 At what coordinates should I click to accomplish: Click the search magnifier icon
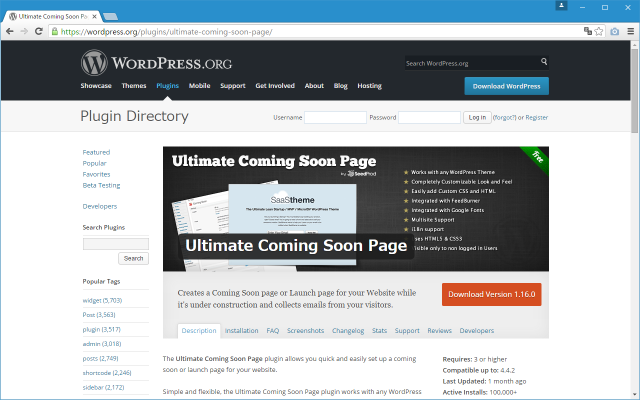544,62
